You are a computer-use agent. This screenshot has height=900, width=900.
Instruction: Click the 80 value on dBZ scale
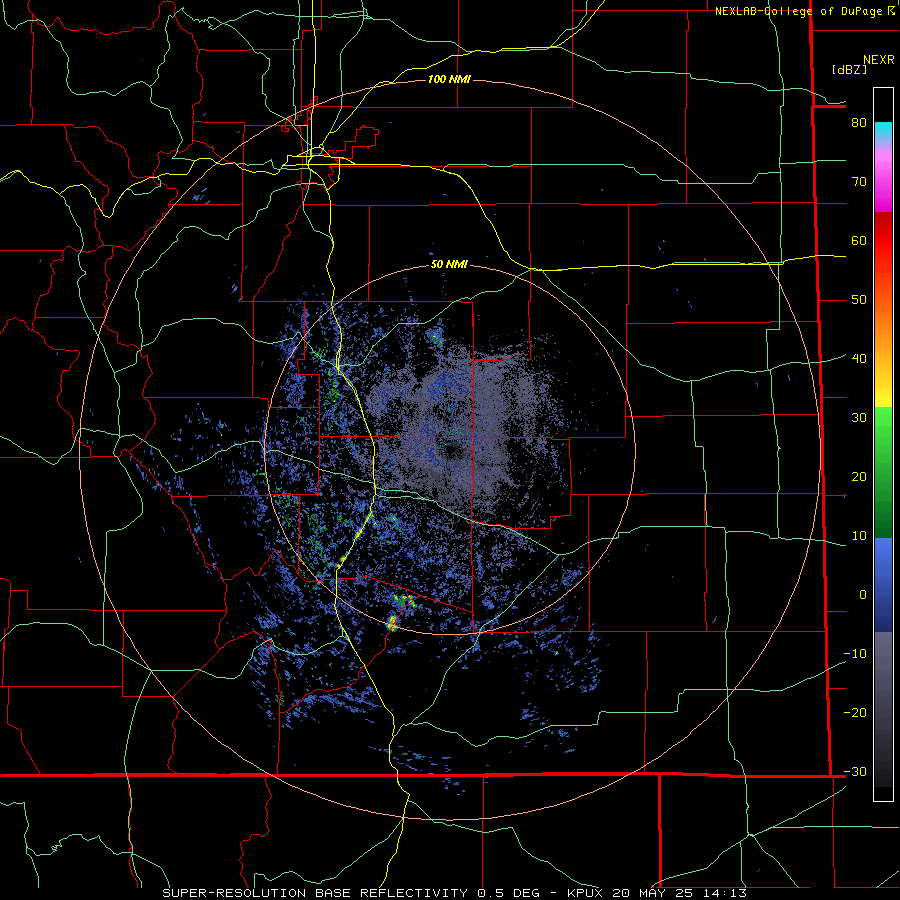[859, 122]
